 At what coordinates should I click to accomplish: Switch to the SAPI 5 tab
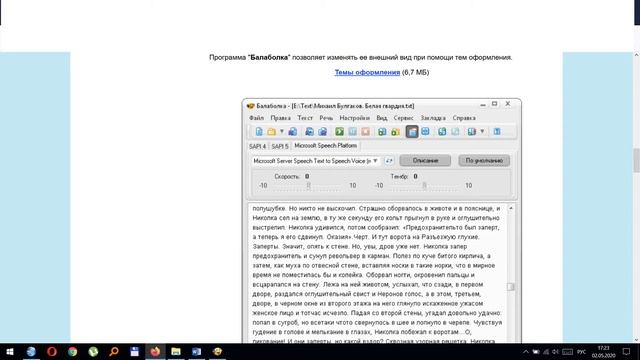click(x=280, y=146)
